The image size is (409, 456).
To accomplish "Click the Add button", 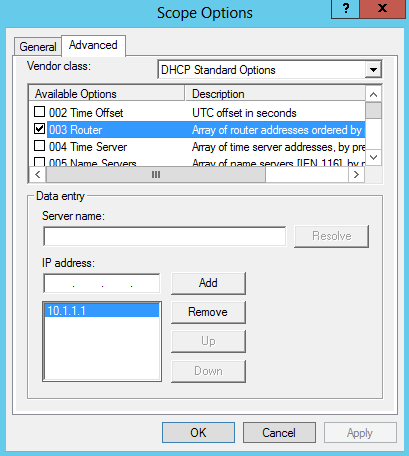I will coord(208,283).
